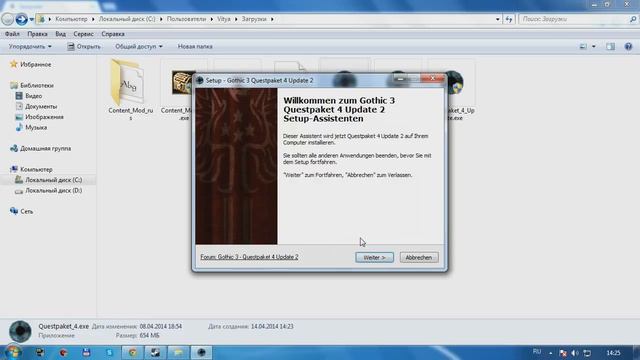The height and width of the screenshot is (360, 640).
Task: Click the change view icon in toolbar
Action: coord(583,47)
